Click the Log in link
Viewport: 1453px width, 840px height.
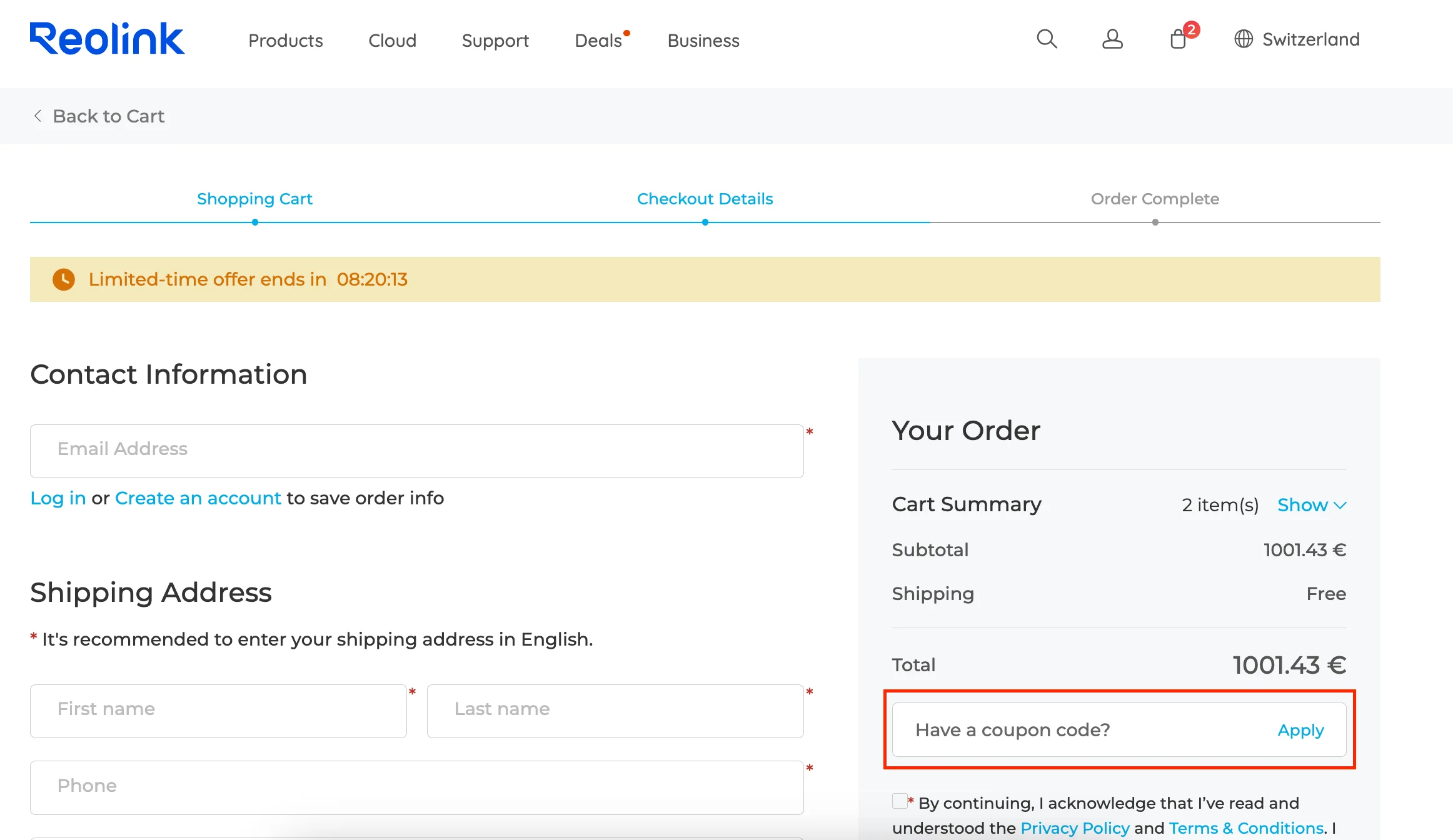coord(57,498)
